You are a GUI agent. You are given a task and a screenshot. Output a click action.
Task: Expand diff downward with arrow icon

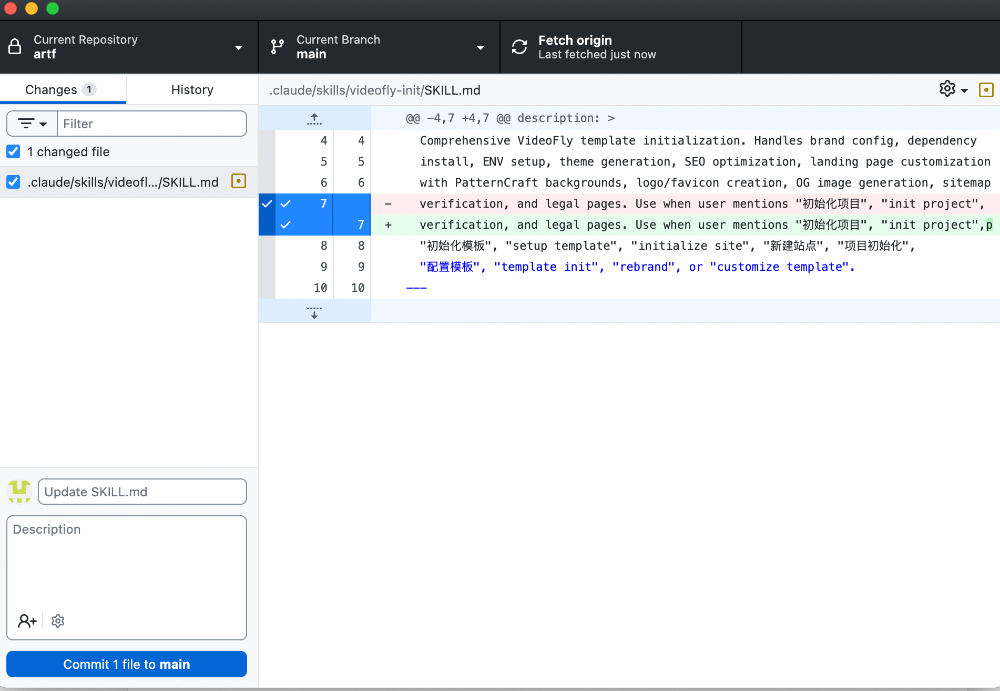point(314,311)
